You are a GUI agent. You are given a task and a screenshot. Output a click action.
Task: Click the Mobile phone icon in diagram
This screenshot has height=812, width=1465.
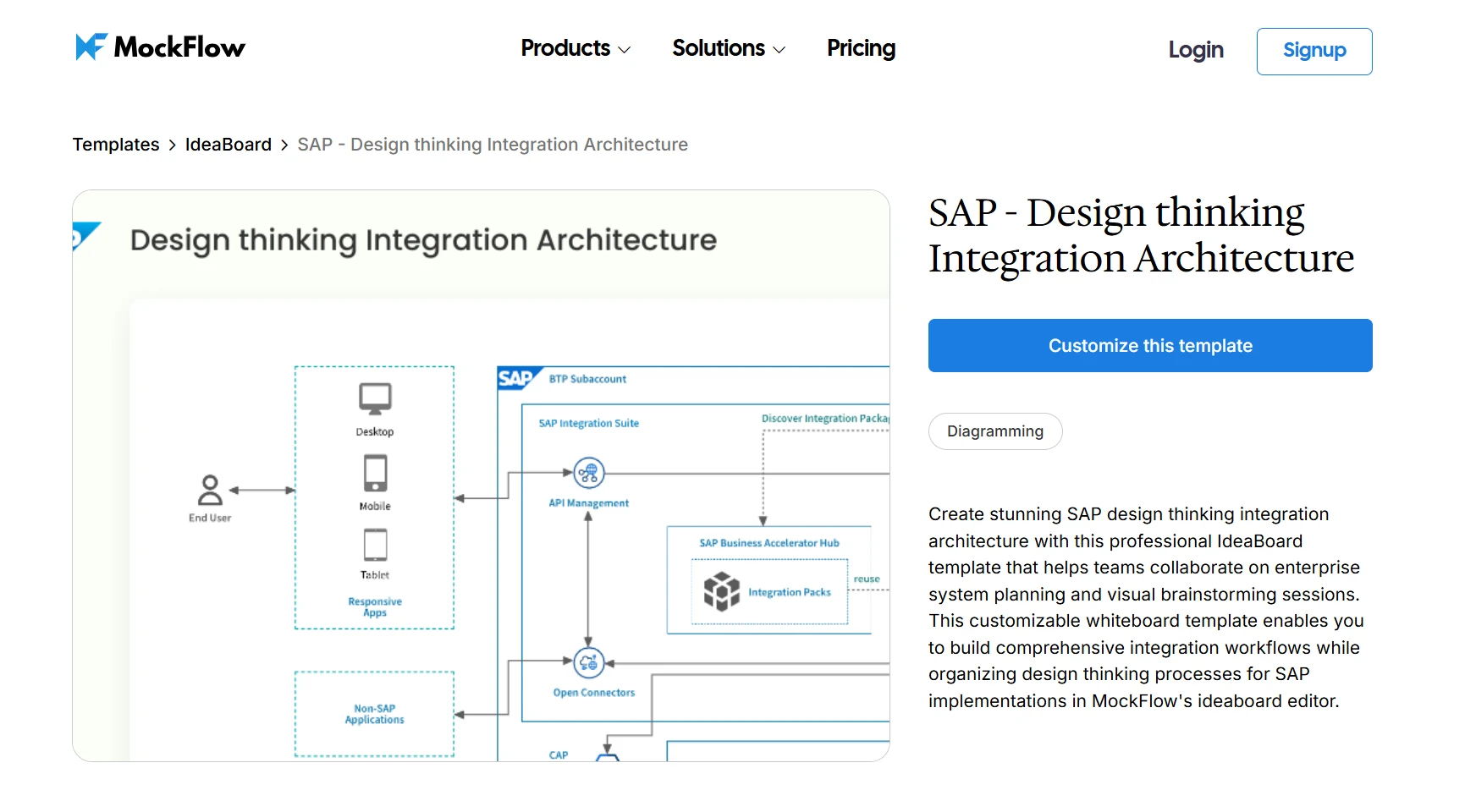point(375,473)
